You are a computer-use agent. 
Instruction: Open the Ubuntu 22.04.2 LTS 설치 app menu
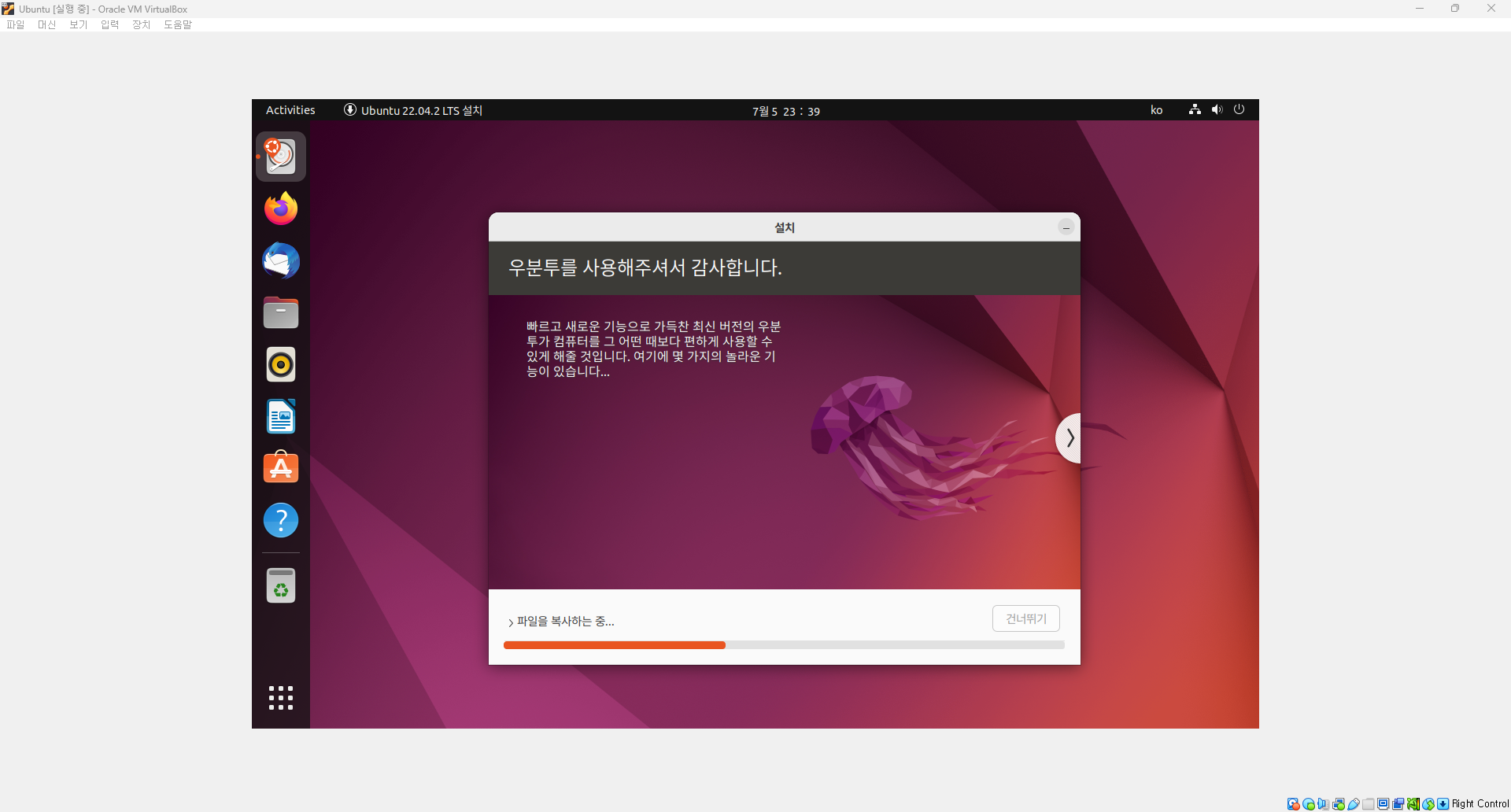click(x=413, y=110)
